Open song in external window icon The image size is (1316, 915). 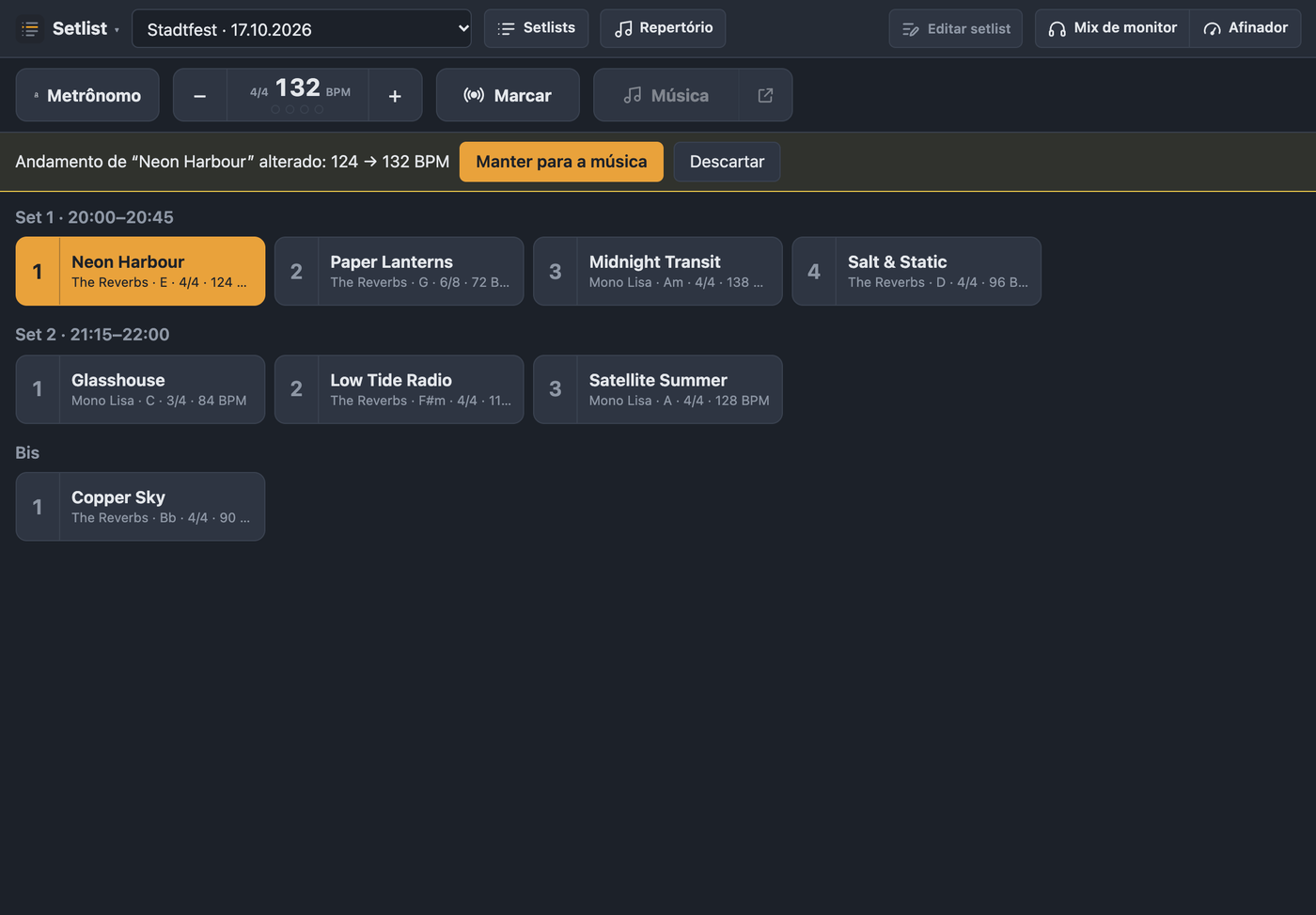point(766,95)
